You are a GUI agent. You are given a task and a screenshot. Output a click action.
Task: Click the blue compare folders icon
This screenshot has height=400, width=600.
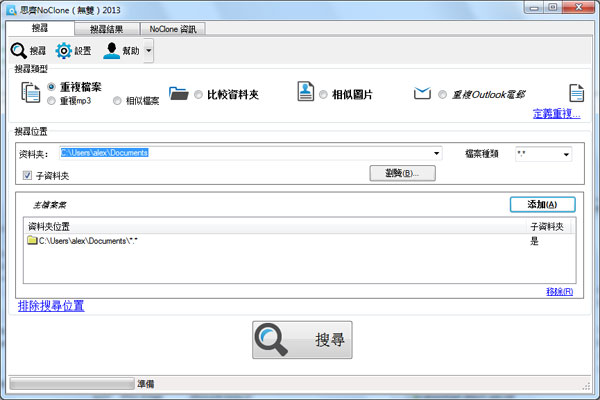(178, 93)
